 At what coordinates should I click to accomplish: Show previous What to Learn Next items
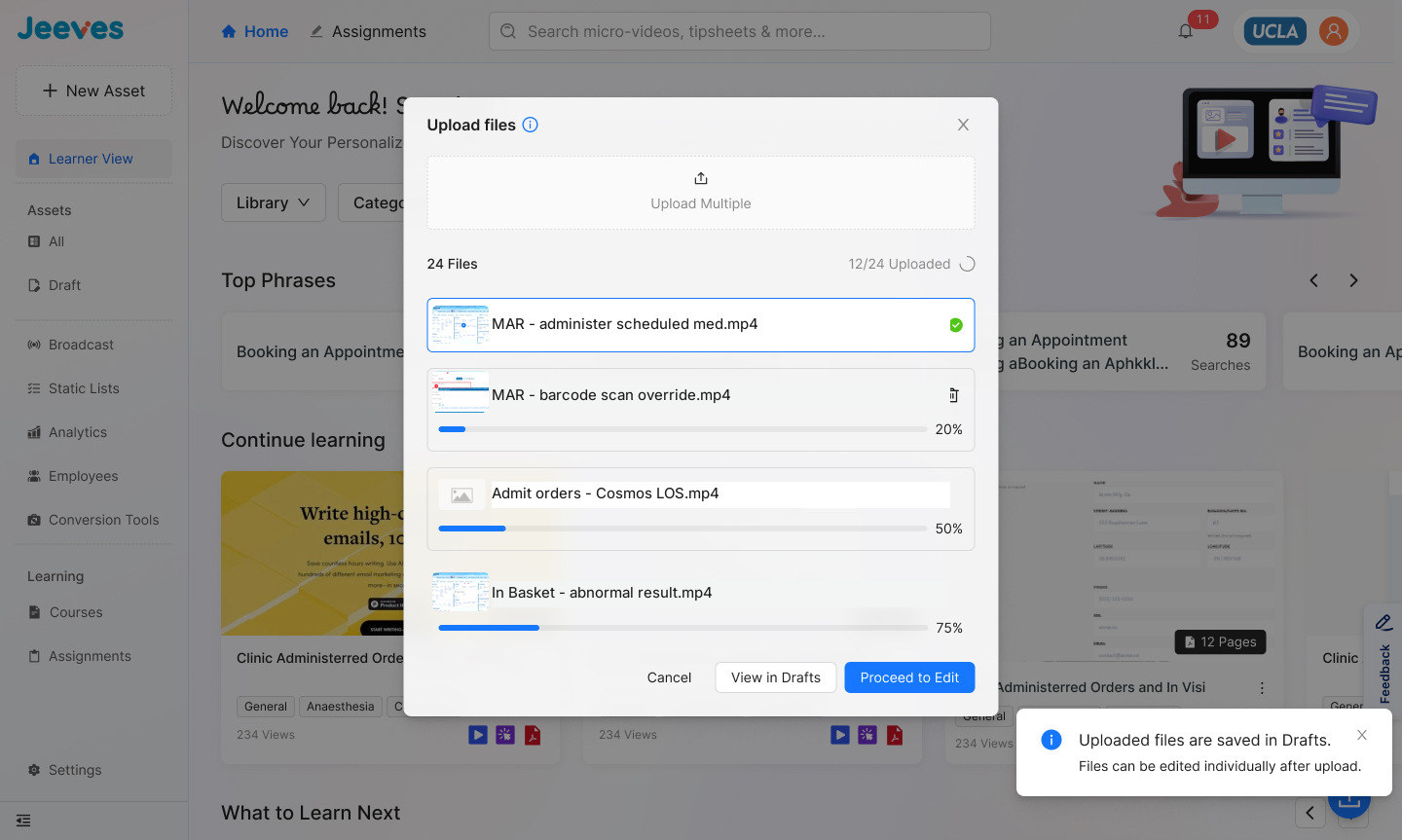[1310, 813]
